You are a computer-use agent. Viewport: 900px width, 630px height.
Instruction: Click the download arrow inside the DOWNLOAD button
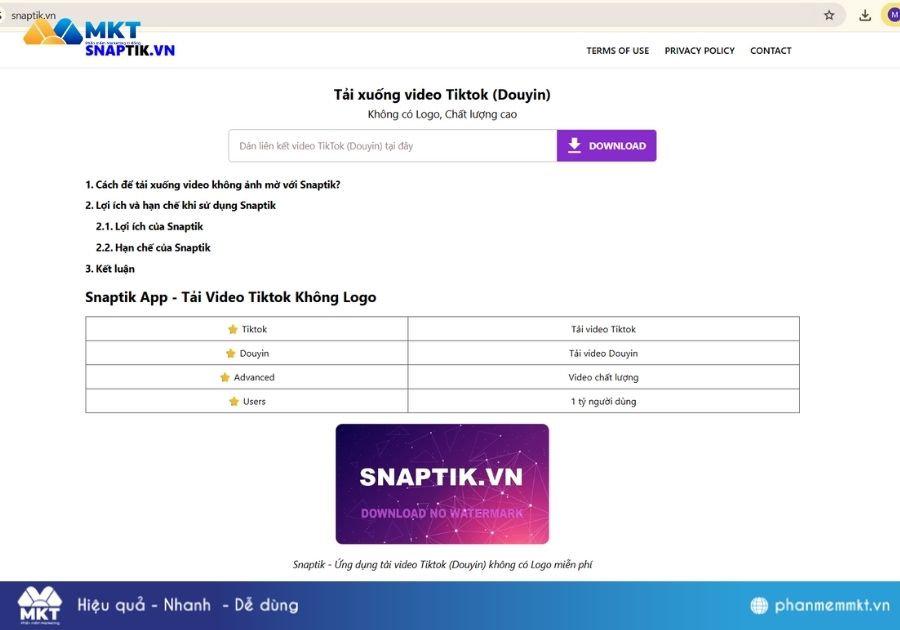[573, 145]
